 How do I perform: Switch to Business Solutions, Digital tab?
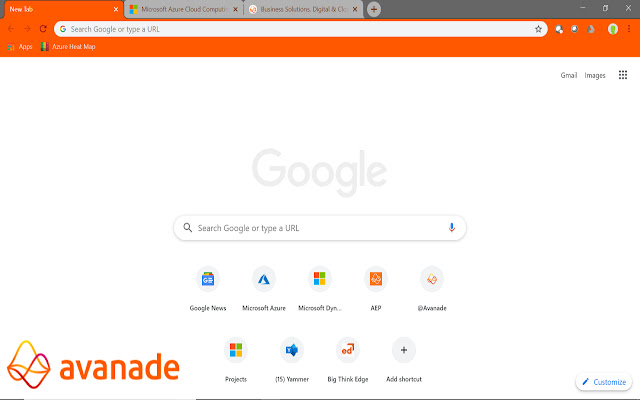[303, 9]
